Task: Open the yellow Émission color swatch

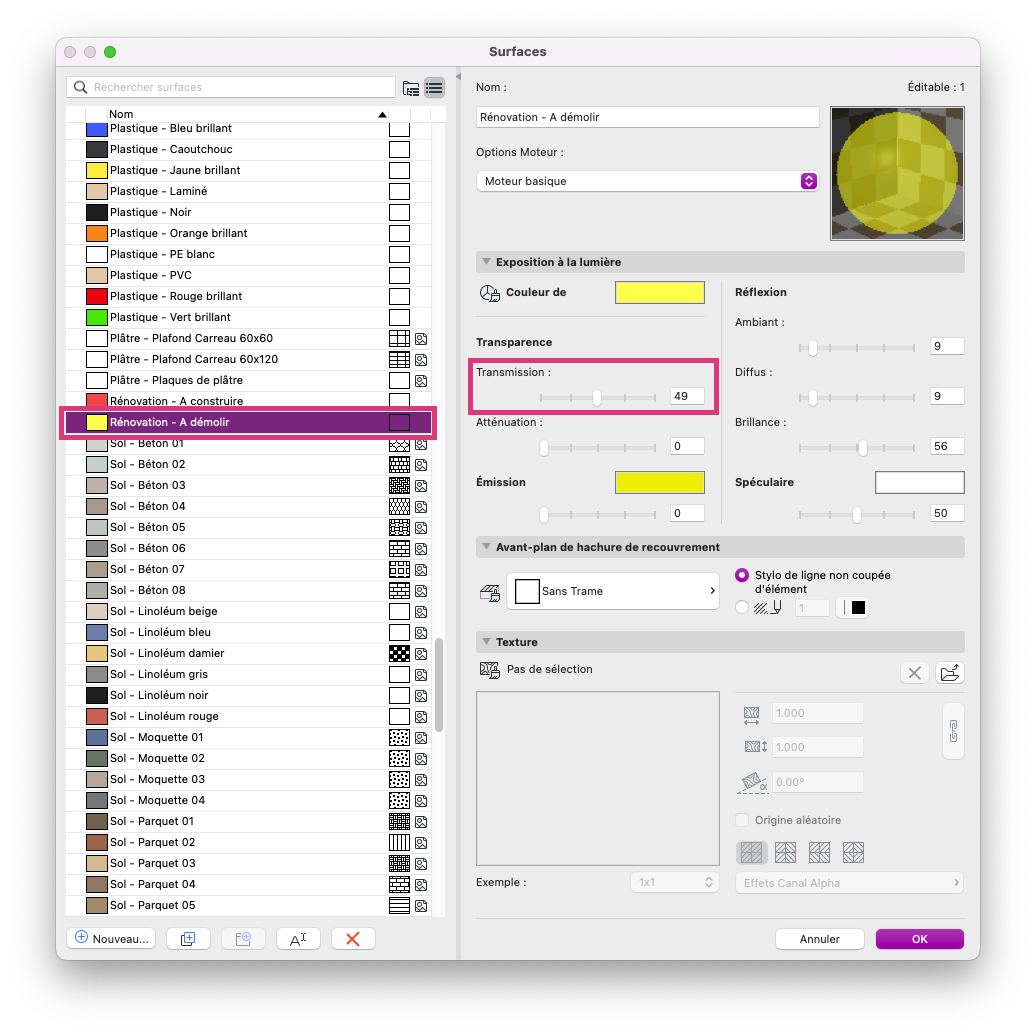Action: [659, 482]
